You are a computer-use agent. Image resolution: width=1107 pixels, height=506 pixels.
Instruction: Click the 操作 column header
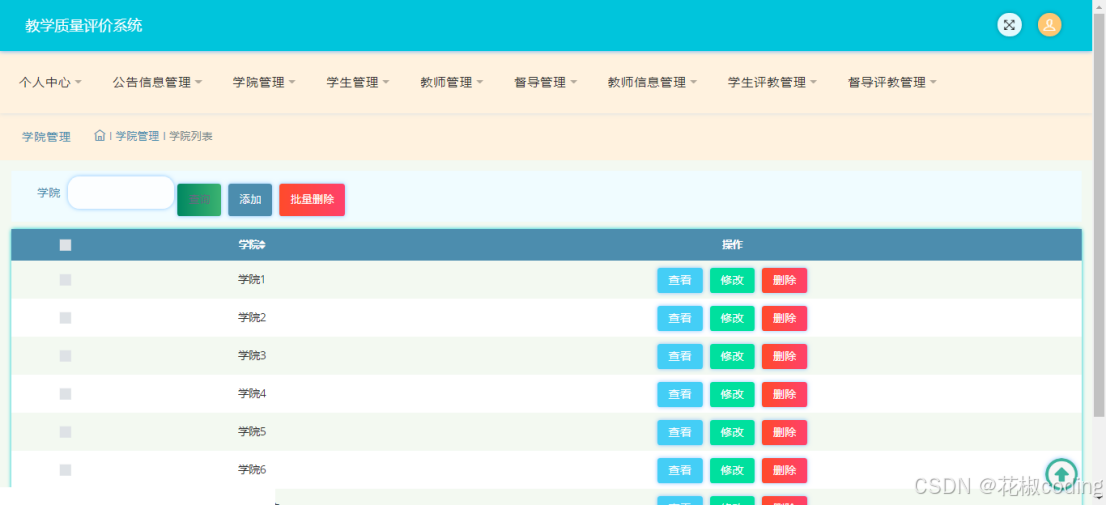coord(732,245)
